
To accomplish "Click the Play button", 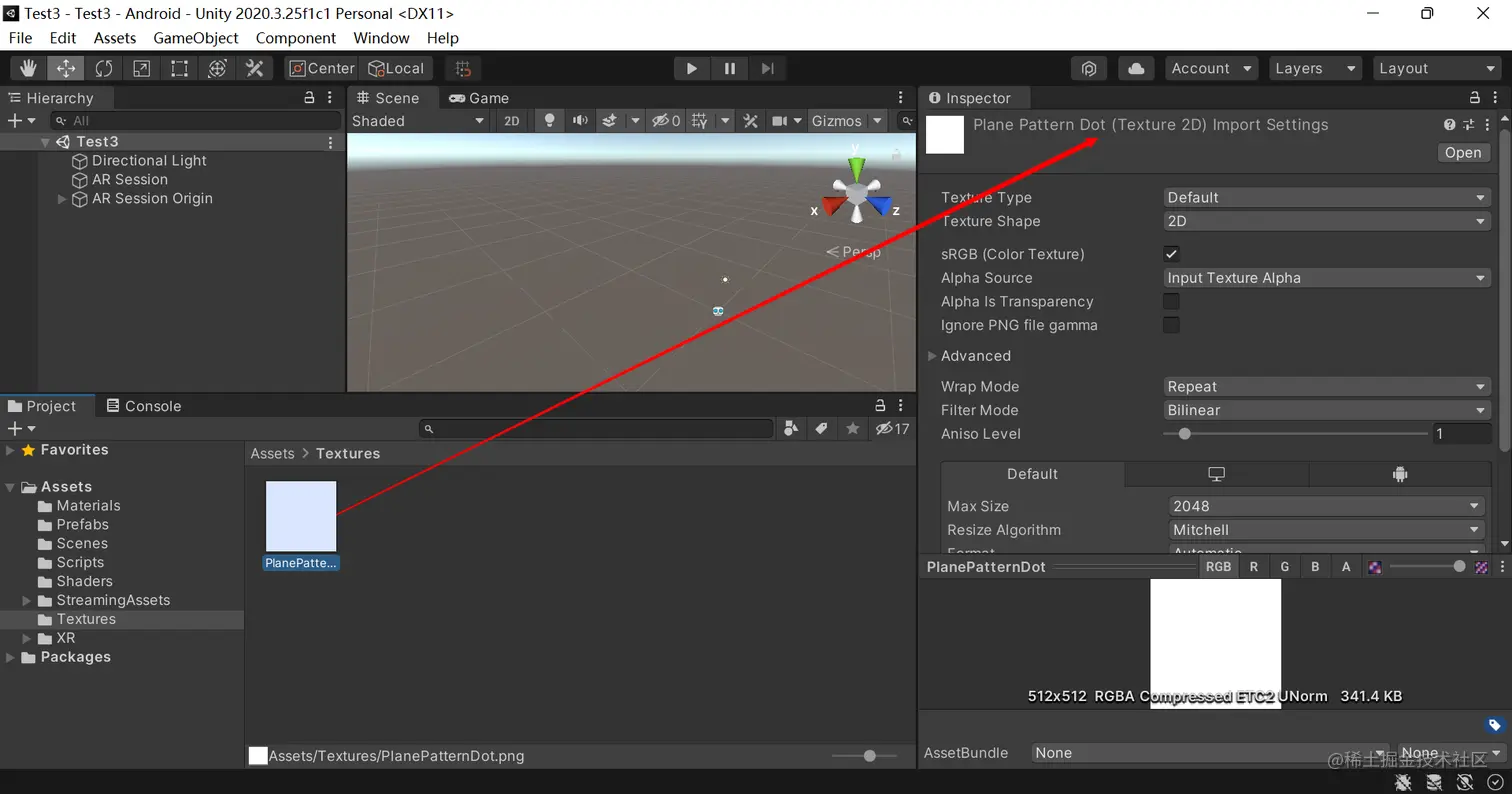I will click(691, 68).
